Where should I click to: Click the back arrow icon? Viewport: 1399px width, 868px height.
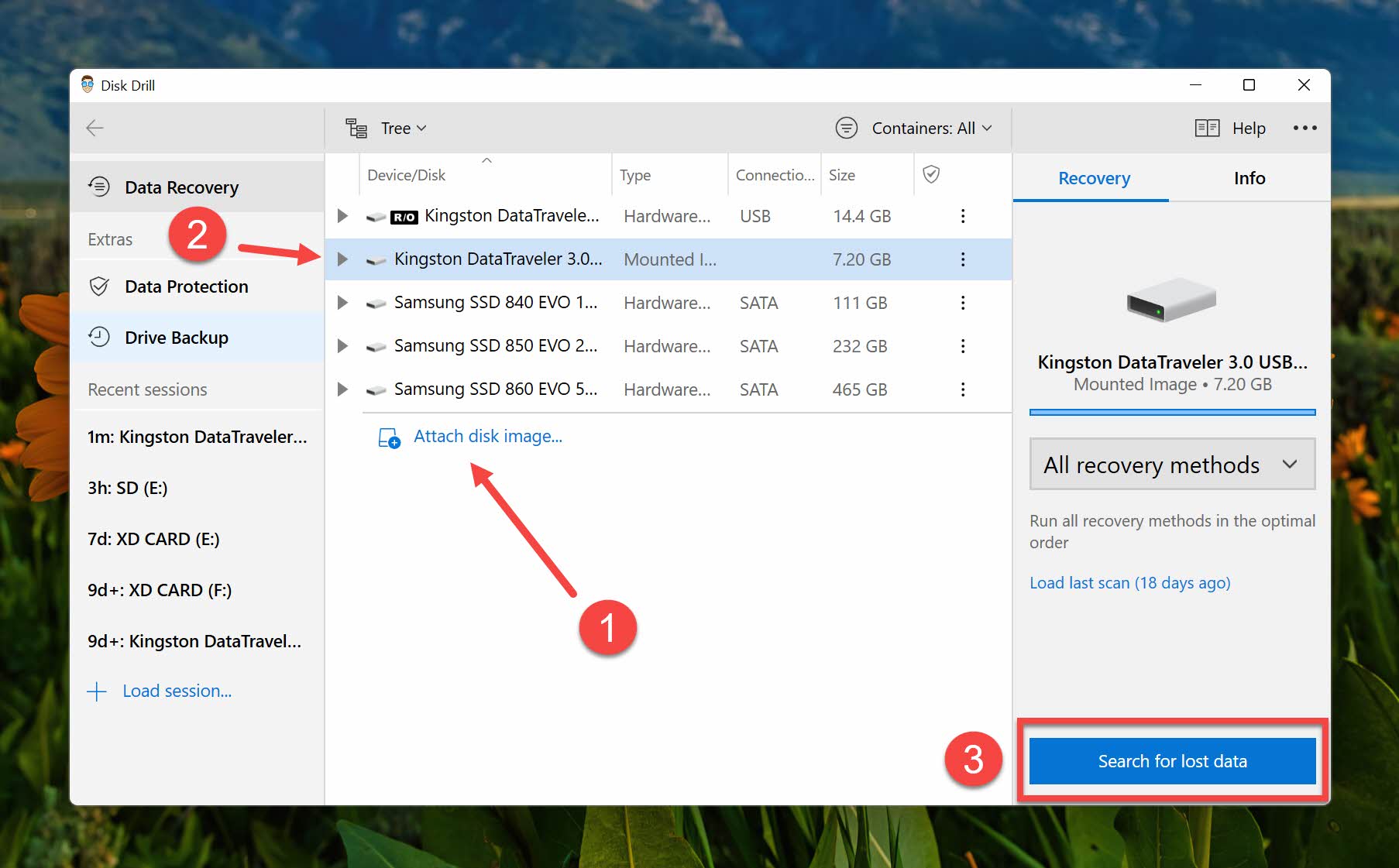pyautogui.click(x=95, y=128)
